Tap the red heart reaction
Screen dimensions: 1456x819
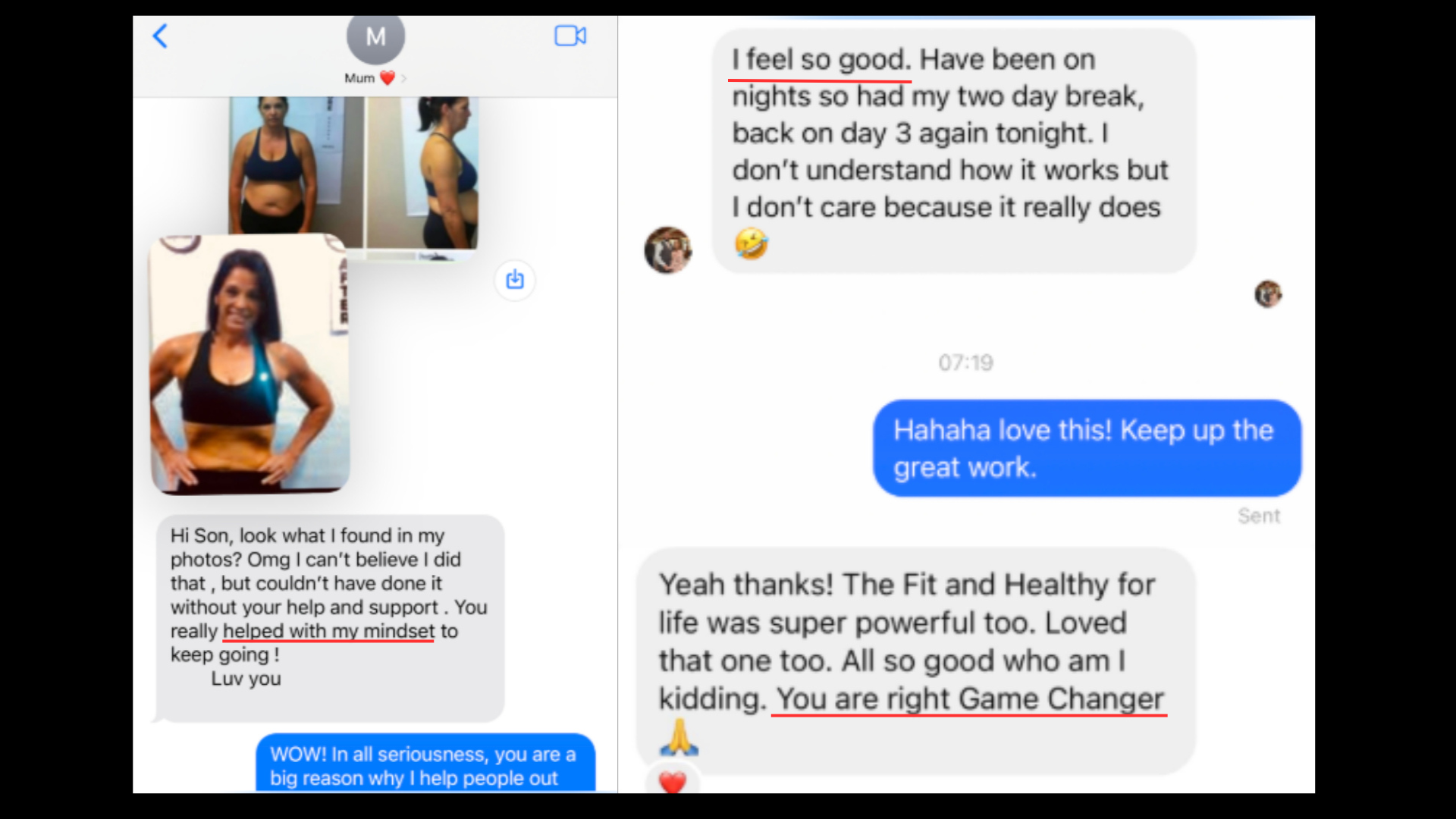click(673, 781)
